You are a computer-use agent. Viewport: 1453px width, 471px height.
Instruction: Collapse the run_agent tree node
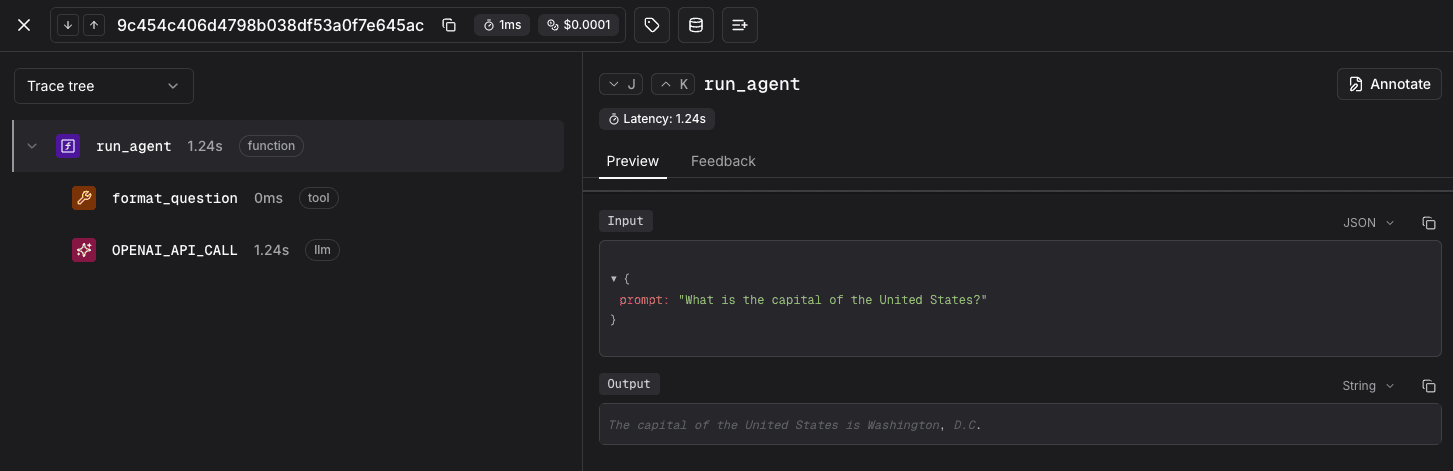[x=32, y=146]
